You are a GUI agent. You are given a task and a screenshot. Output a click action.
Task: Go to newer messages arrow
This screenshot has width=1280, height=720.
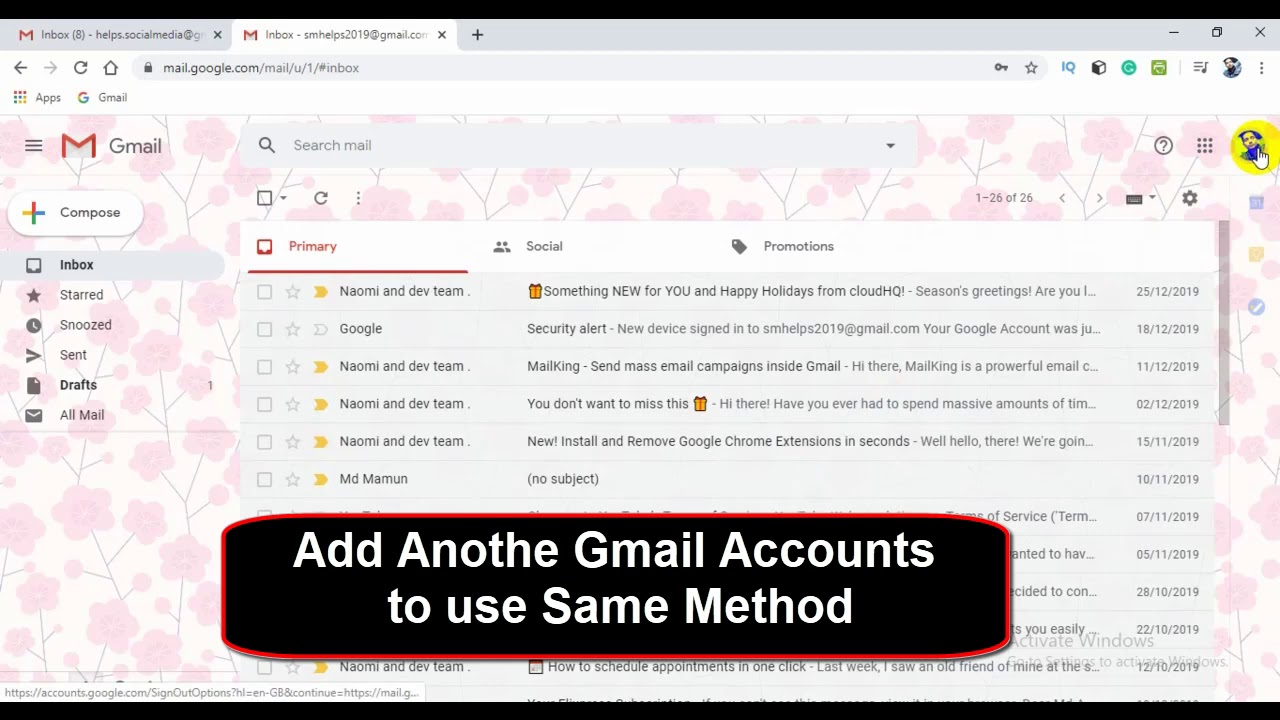click(1062, 198)
